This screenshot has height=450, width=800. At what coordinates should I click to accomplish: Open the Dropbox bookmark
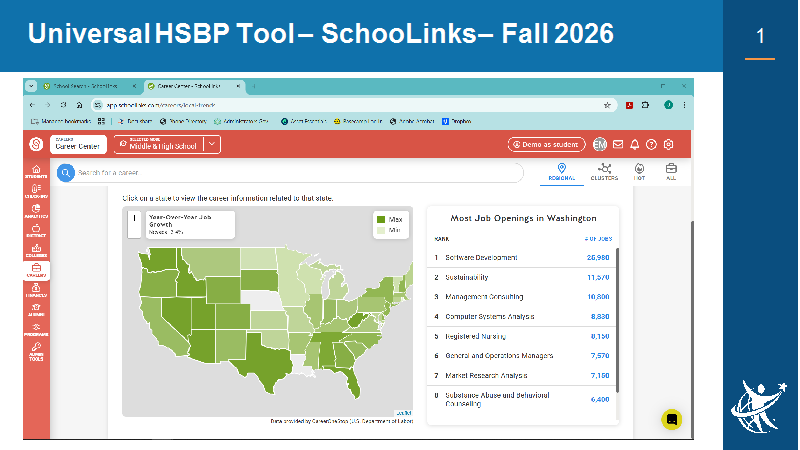457,121
